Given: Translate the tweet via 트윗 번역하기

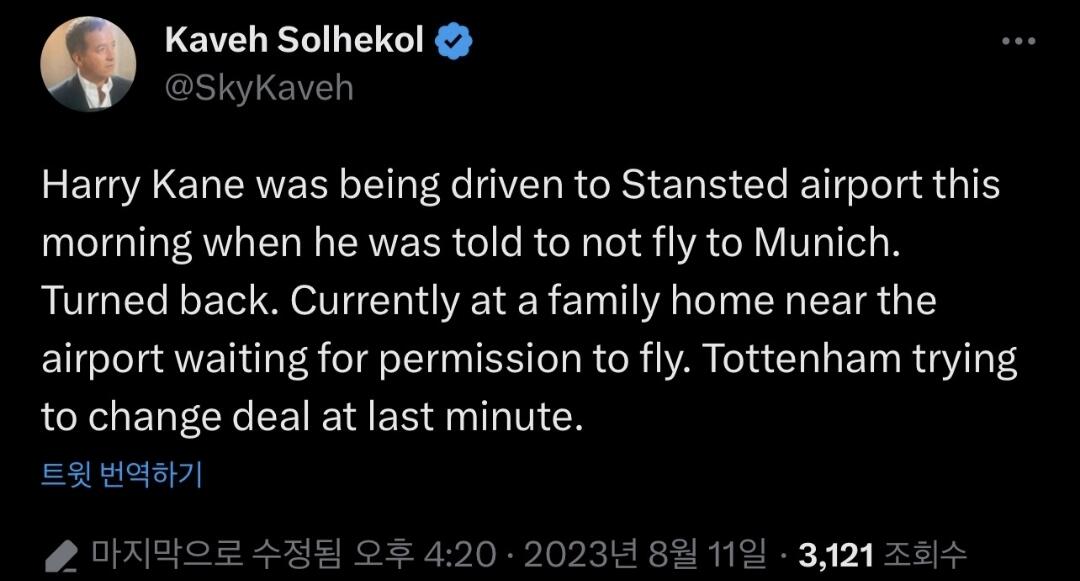Looking at the screenshot, I should coord(121,474).
